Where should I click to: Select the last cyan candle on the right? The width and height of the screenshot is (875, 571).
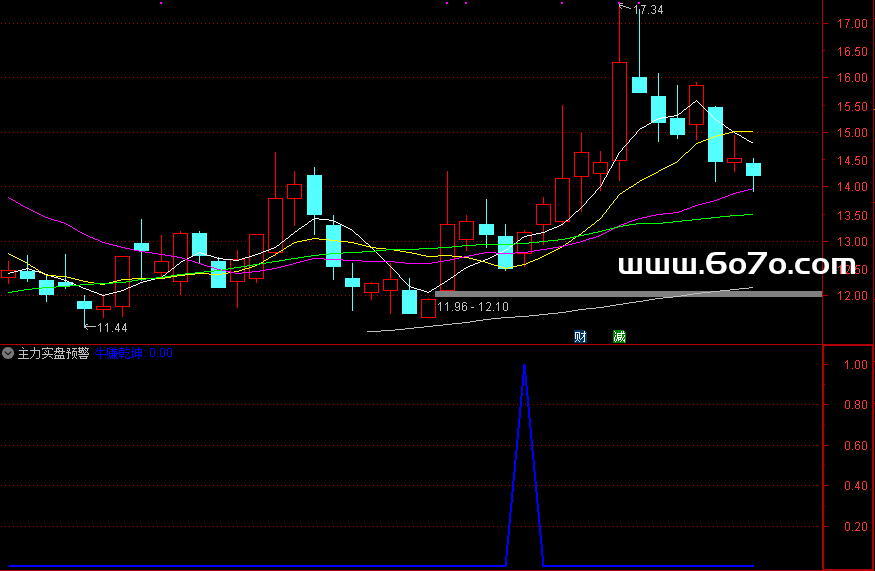tap(753, 169)
